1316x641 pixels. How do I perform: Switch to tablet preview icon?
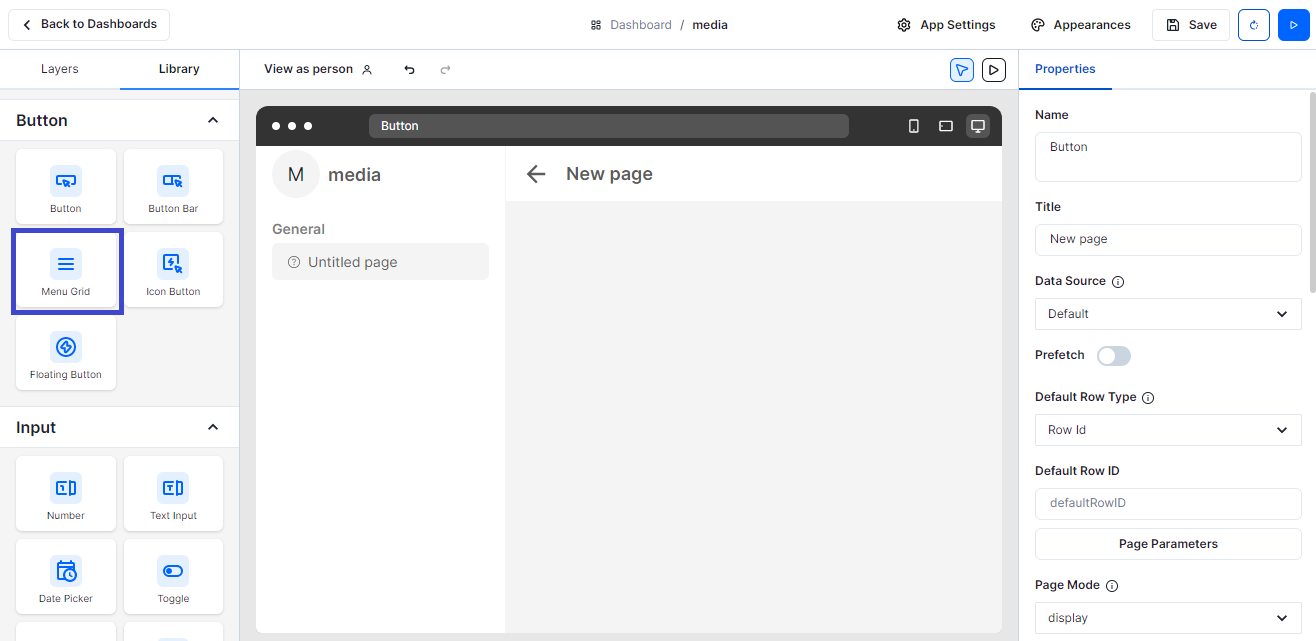(945, 126)
